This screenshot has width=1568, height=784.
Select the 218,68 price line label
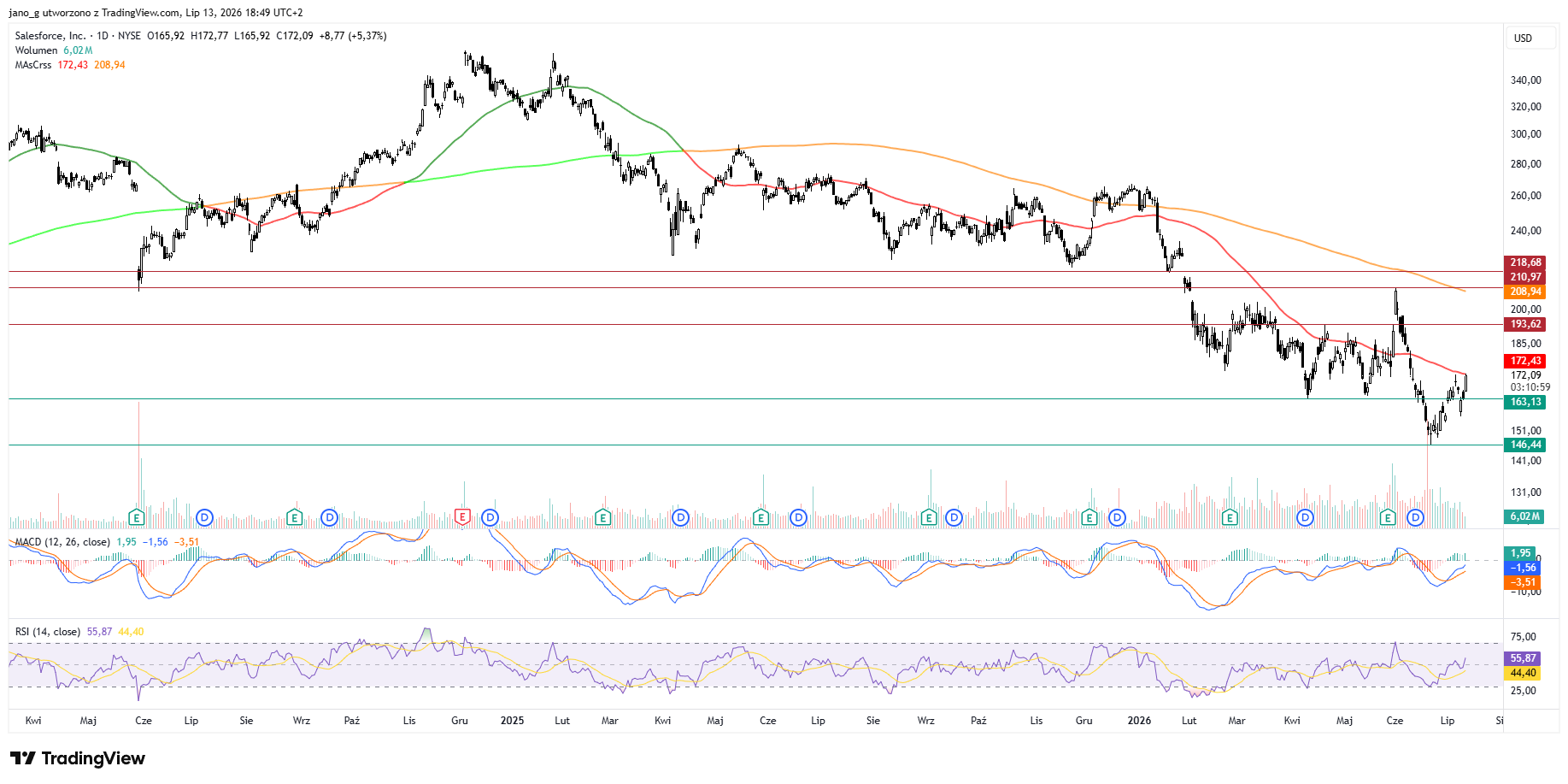coord(1525,262)
